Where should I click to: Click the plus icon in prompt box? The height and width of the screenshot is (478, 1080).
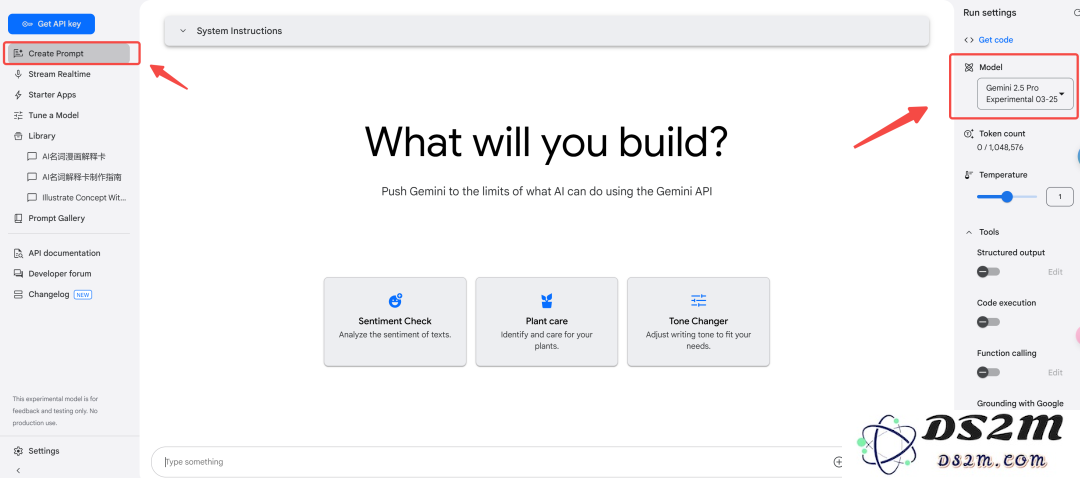pyautogui.click(x=838, y=462)
